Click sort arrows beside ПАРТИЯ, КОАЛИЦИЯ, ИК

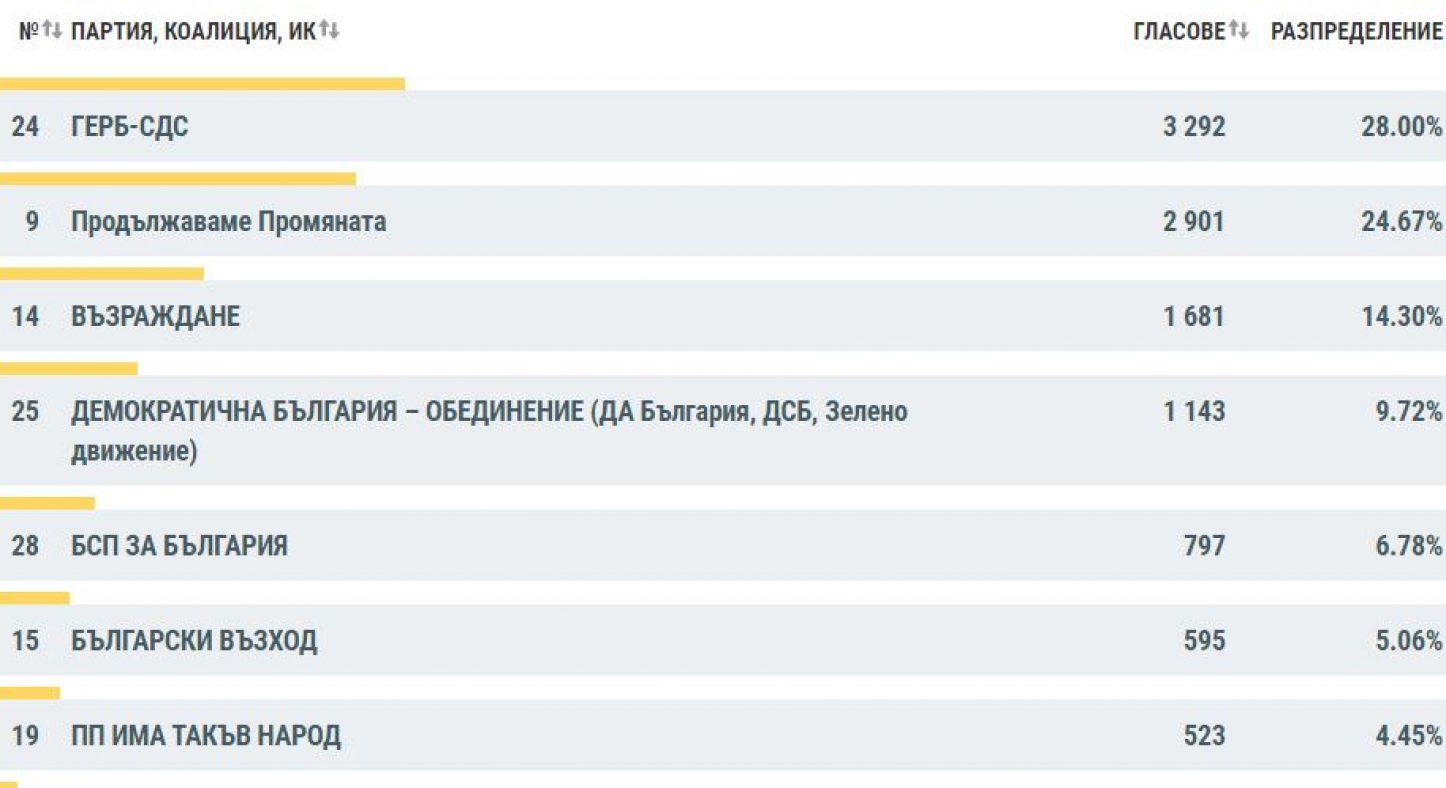tap(329, 32)
